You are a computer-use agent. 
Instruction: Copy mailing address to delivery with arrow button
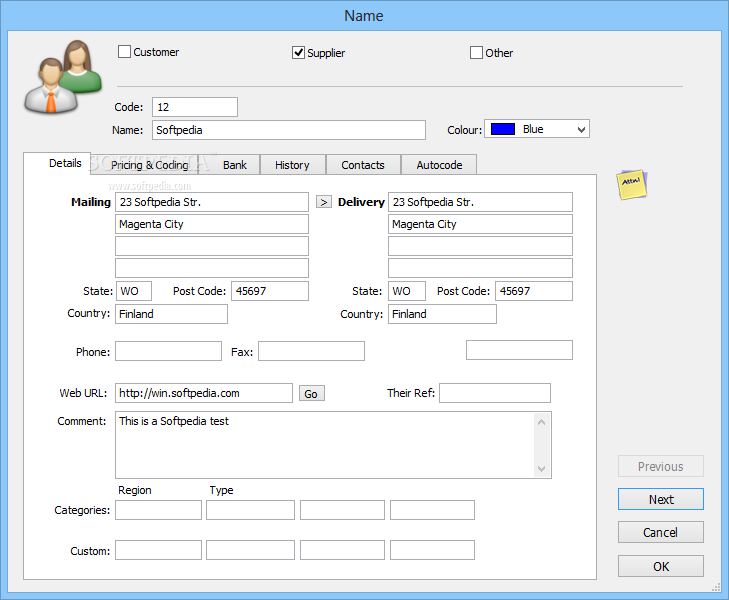pos(324,202)
